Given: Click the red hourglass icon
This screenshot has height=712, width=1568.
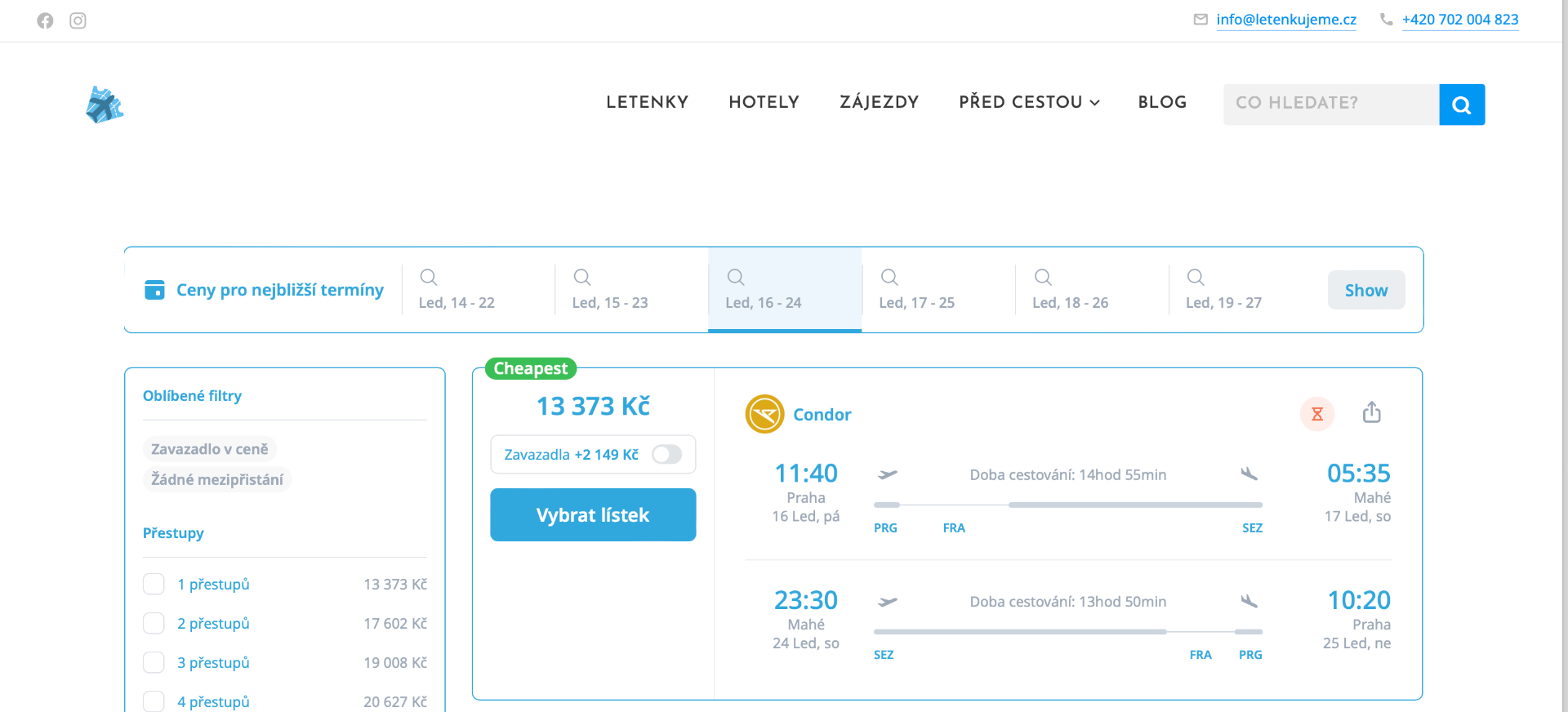Looking at the screenshot, I should pyautogui.click(x=1316, y=414).
